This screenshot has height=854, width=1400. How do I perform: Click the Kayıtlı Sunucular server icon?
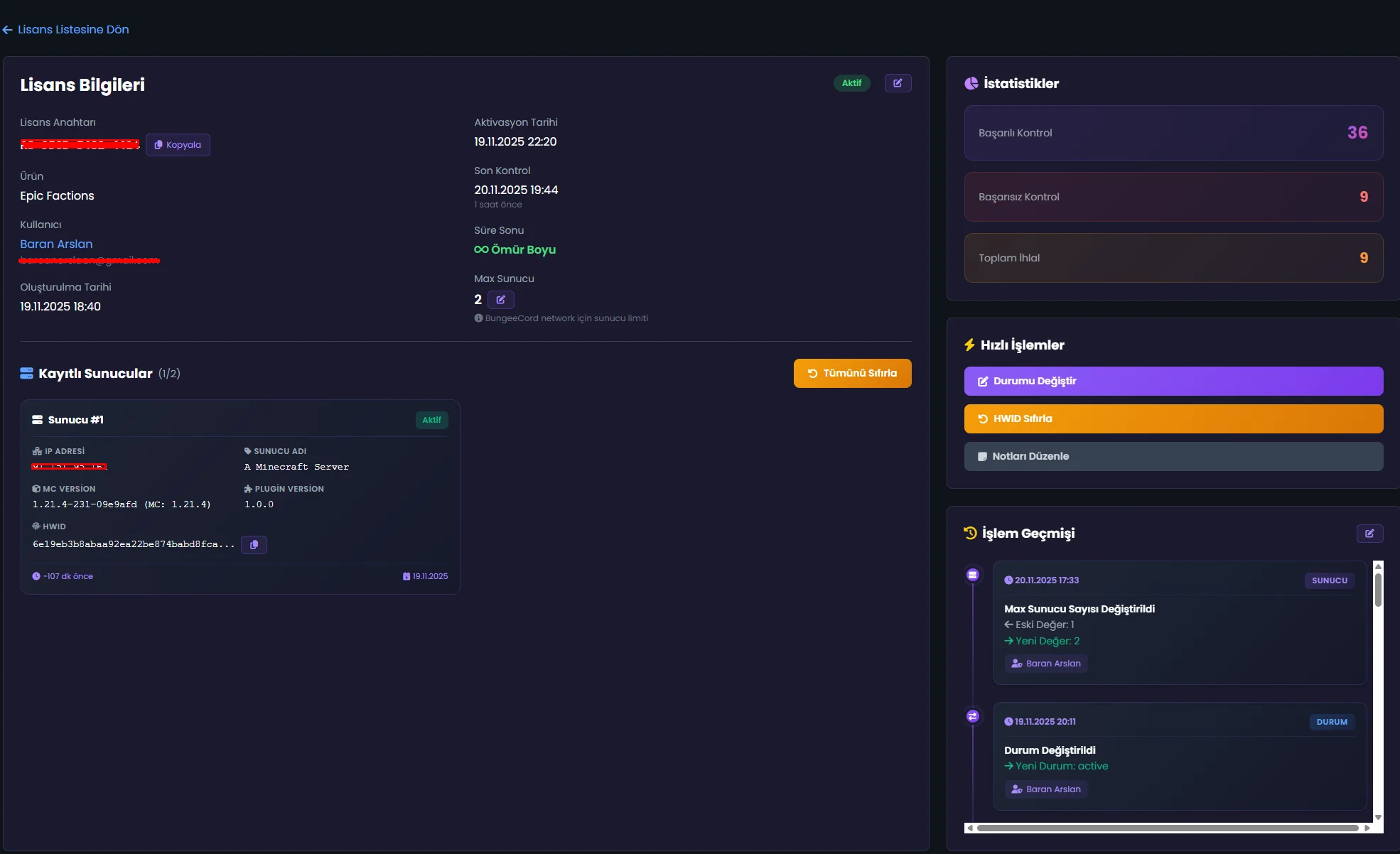[26, 373]
